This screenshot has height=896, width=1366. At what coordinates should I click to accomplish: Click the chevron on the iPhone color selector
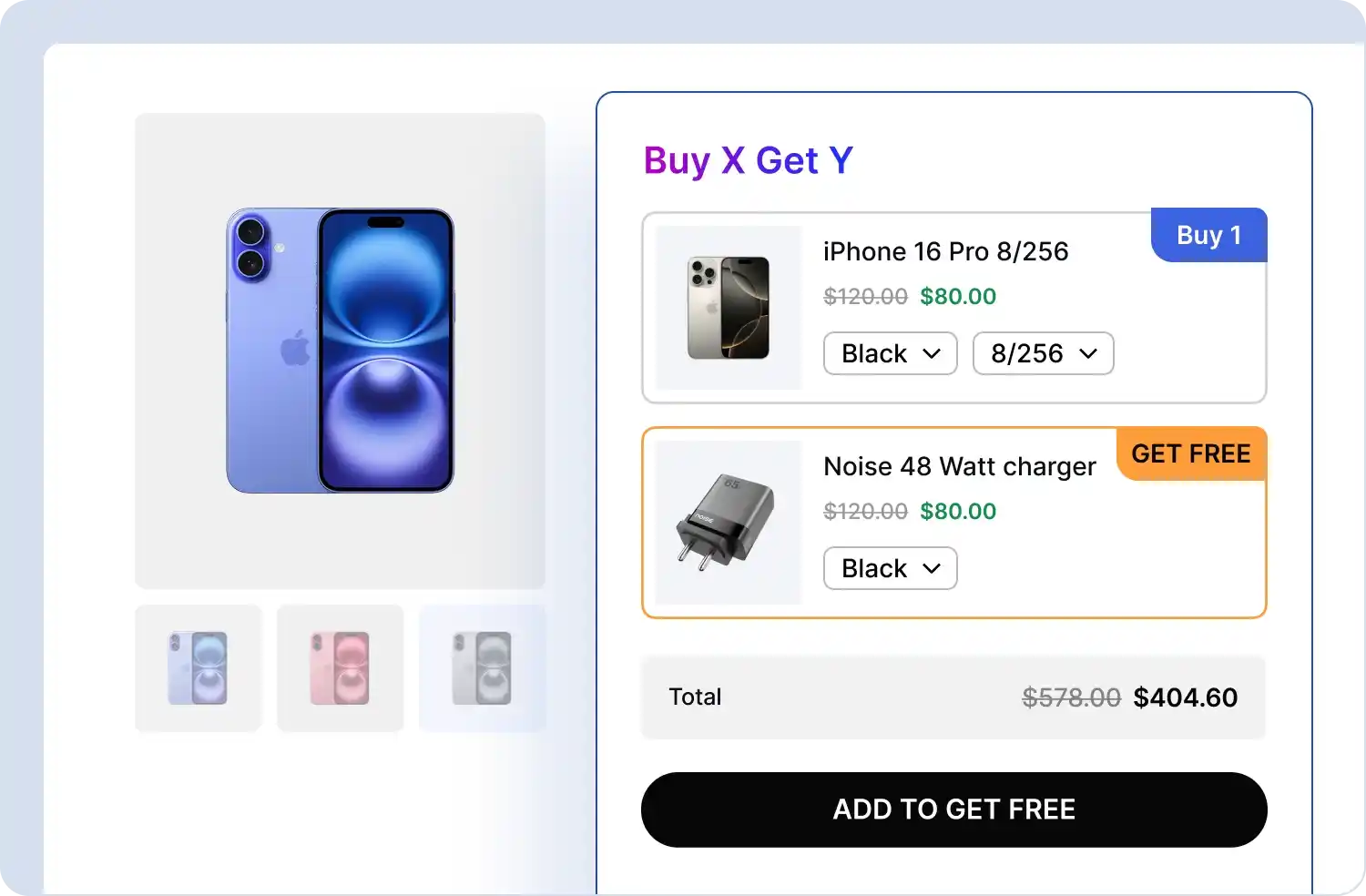(932, 353)
